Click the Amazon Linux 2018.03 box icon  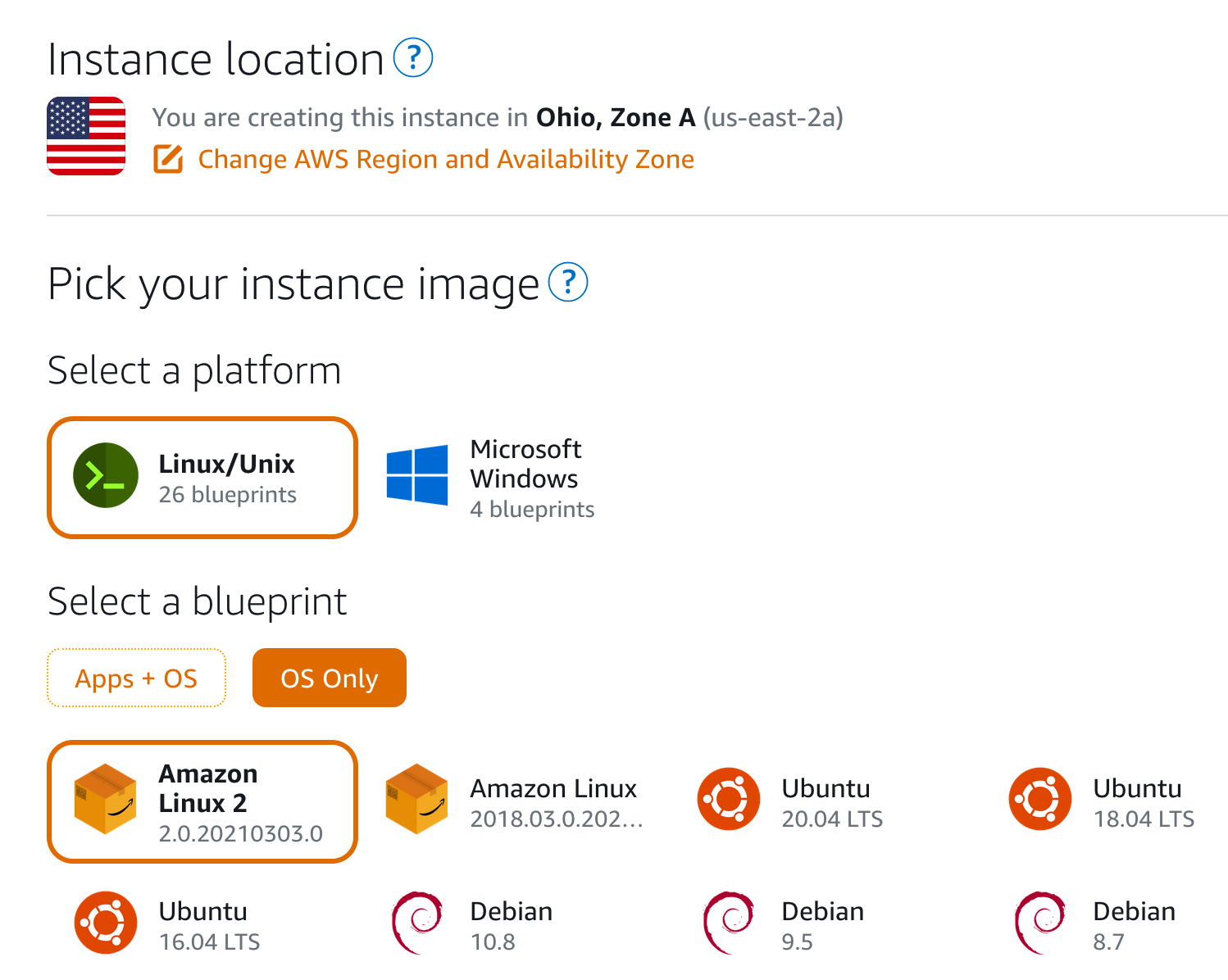[417, 799]
